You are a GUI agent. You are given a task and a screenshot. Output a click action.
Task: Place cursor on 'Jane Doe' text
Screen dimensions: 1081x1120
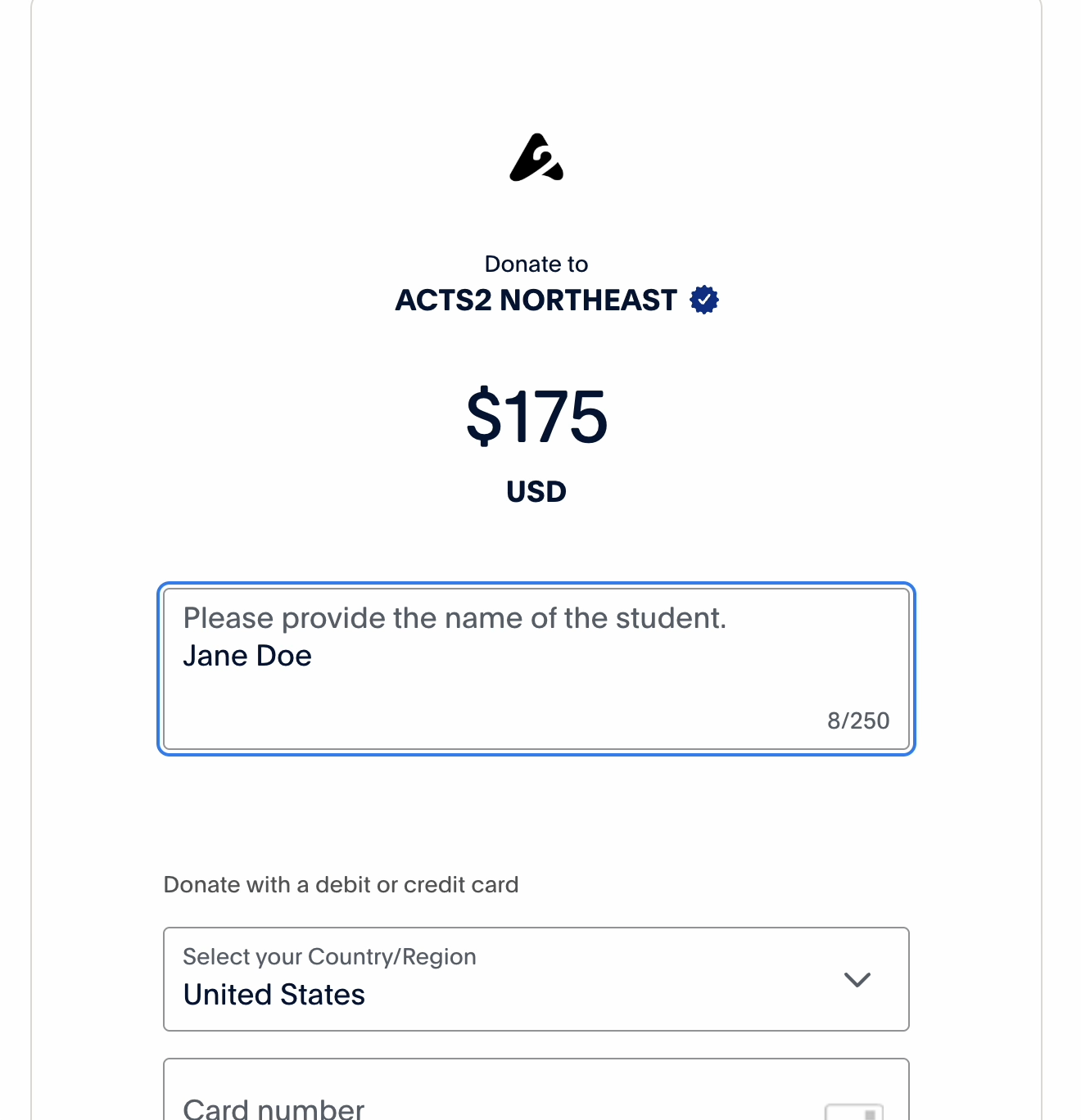point(247,656)
